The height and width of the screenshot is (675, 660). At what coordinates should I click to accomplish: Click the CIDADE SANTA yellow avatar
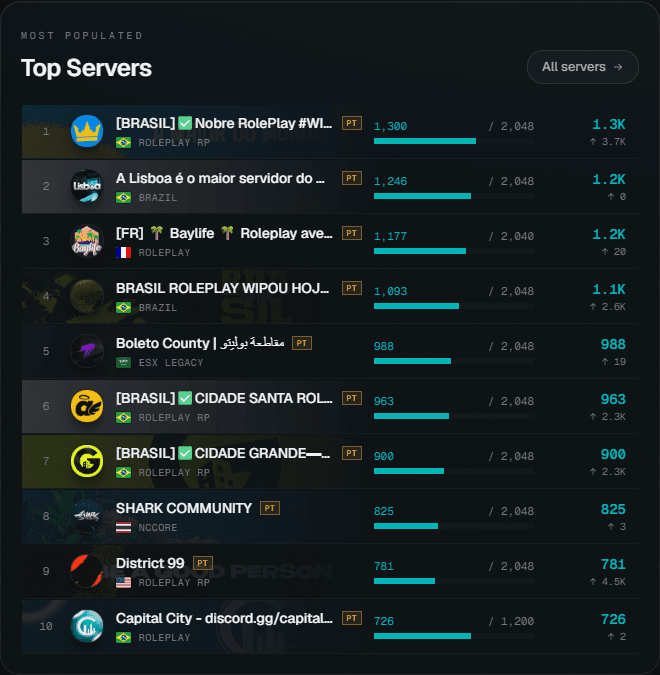coord(87,406)
